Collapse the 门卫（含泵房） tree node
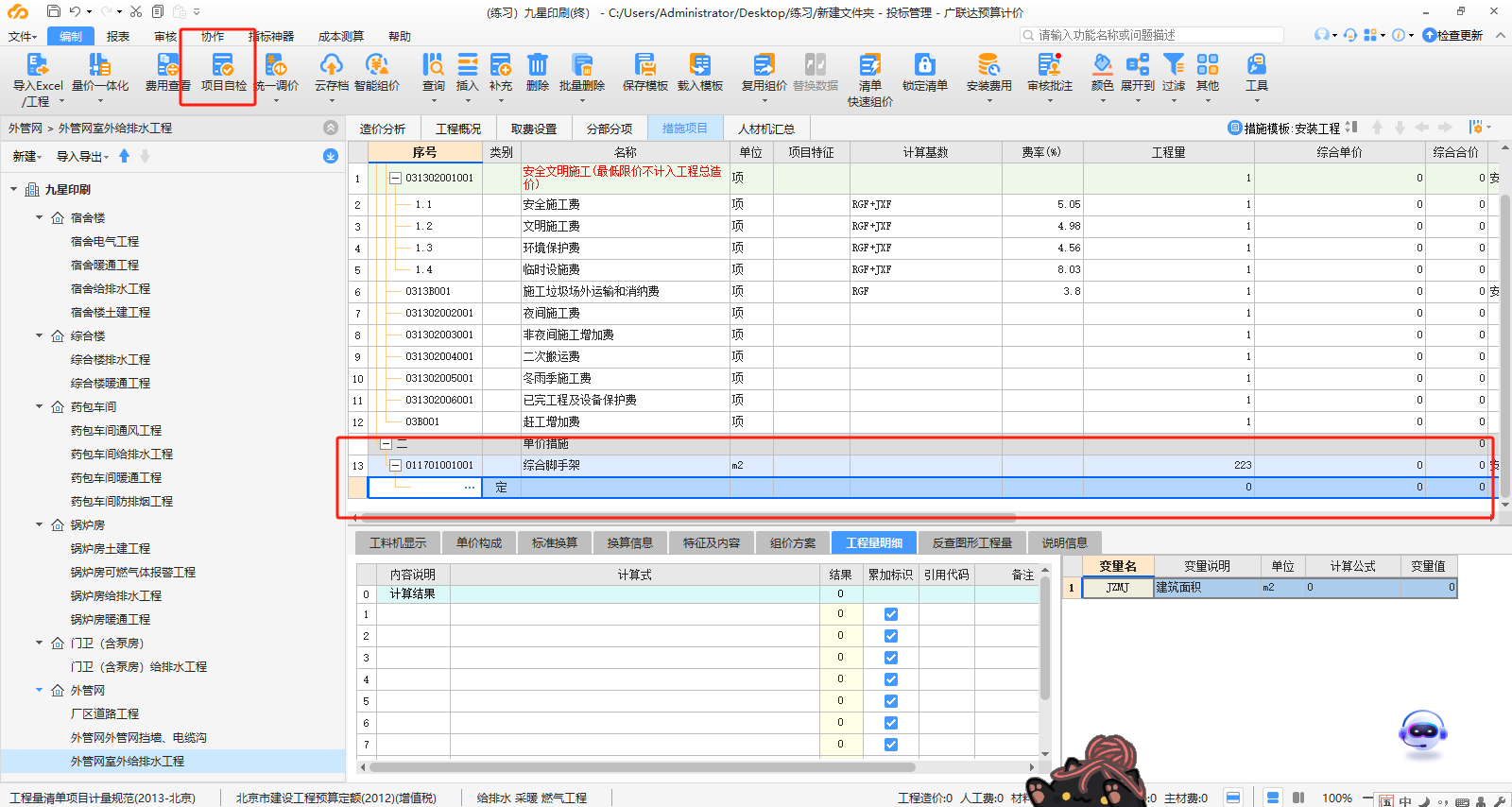Viewport: 1512px width, 807px height. coord(40,643)
